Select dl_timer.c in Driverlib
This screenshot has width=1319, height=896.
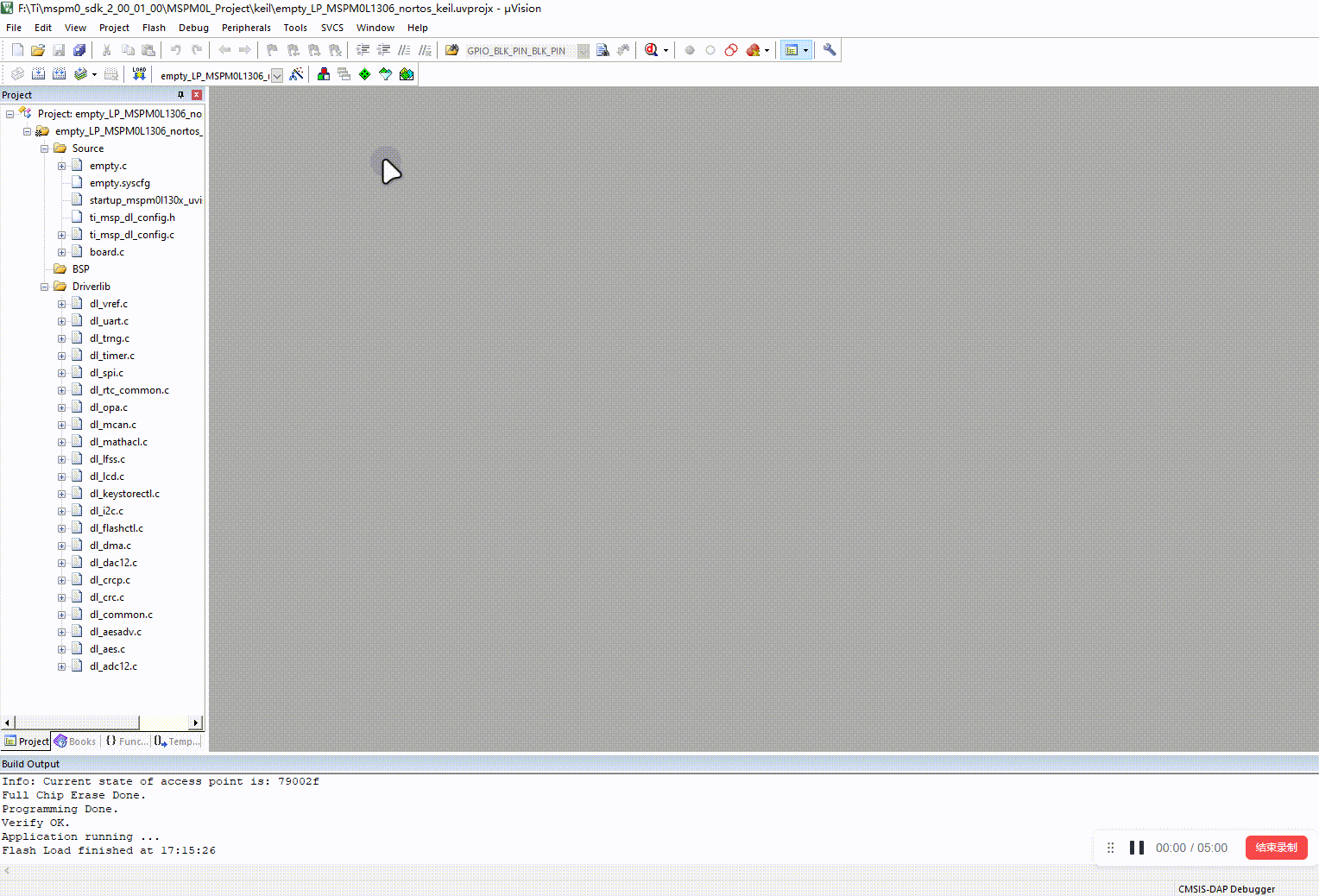111,356
